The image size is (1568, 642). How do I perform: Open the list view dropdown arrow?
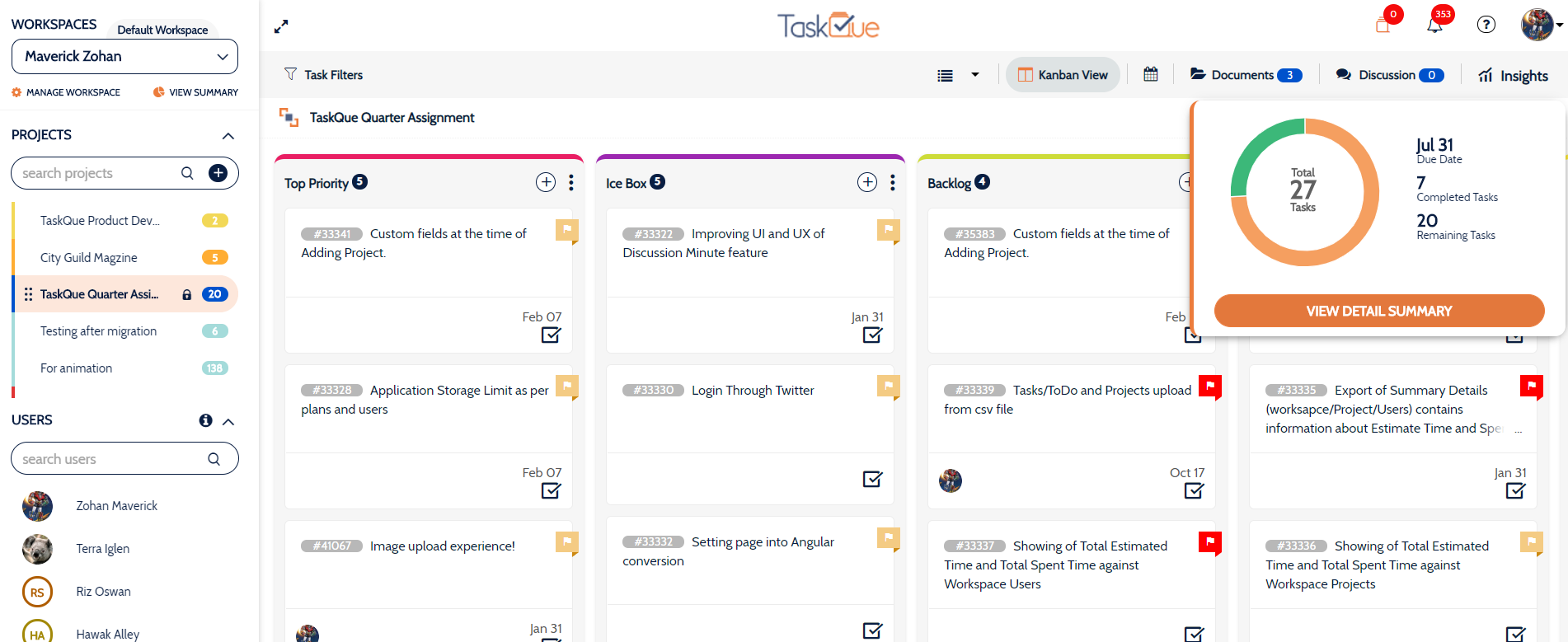coord(975,74)
